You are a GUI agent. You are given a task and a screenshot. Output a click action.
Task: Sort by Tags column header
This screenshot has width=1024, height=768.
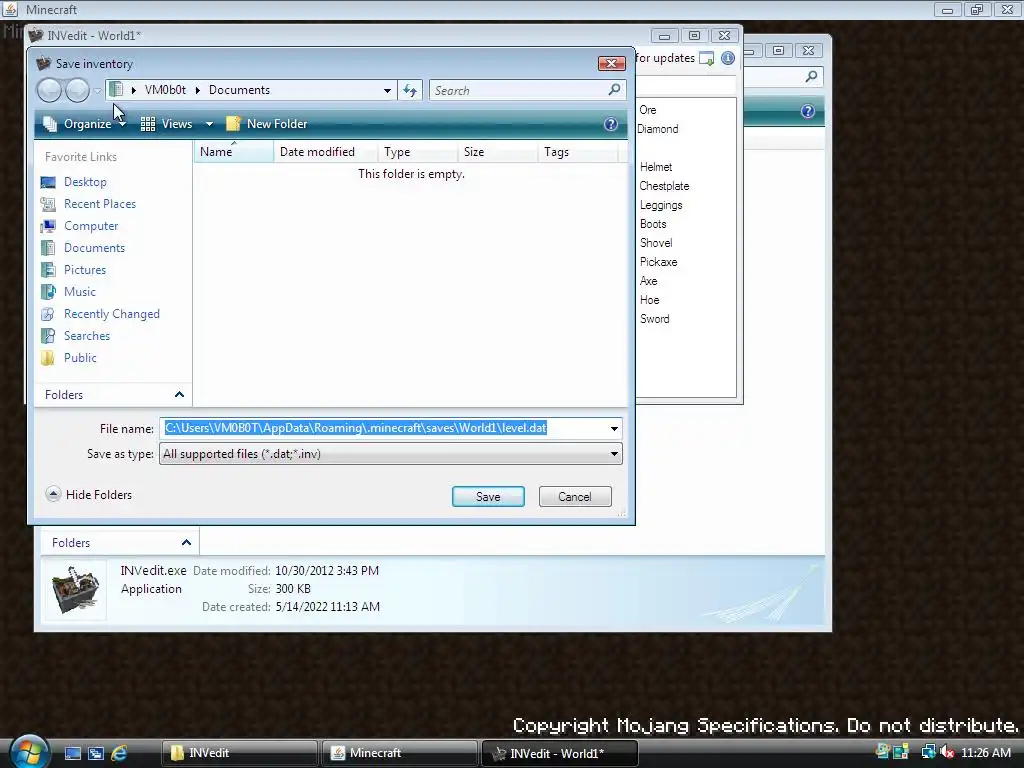(577, 152)
